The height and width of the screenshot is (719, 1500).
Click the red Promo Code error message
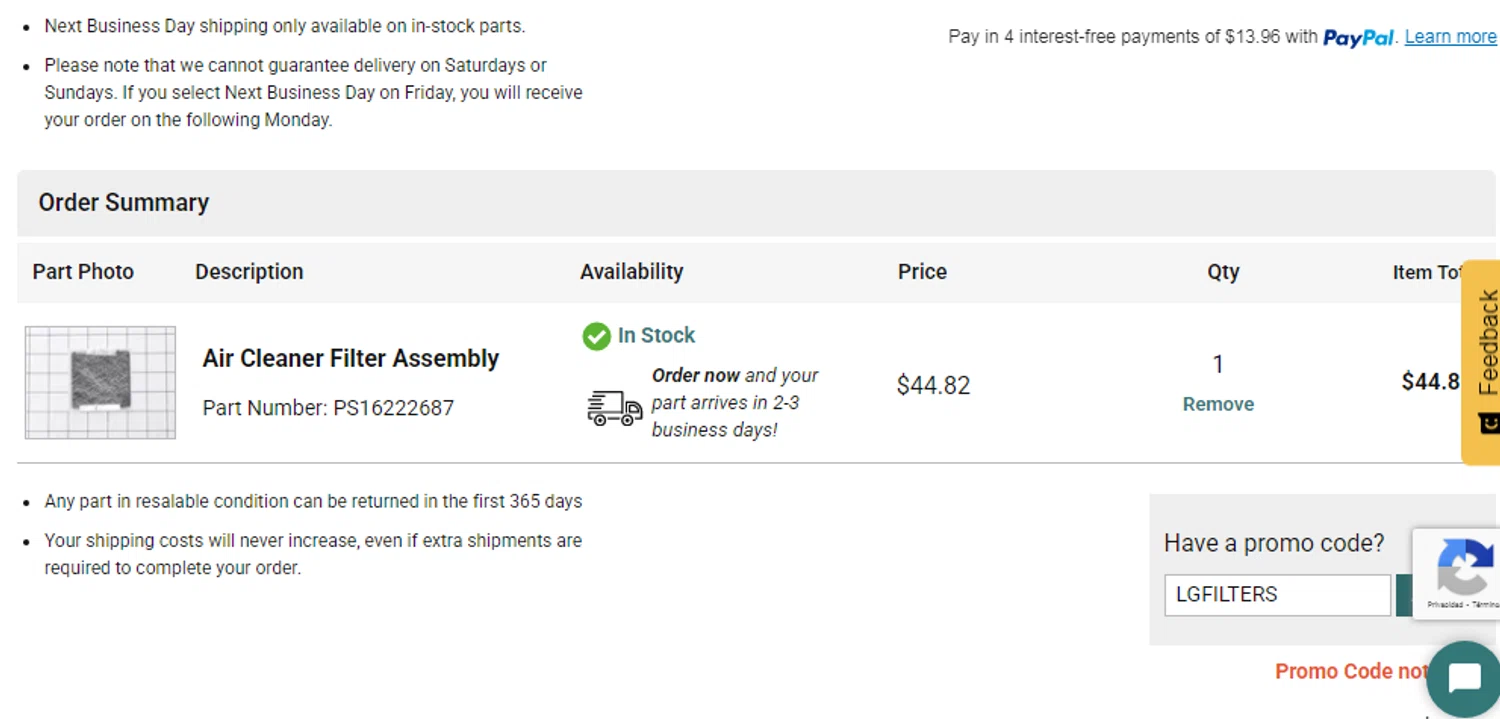pyautogui.click(x=1350, y=671)
